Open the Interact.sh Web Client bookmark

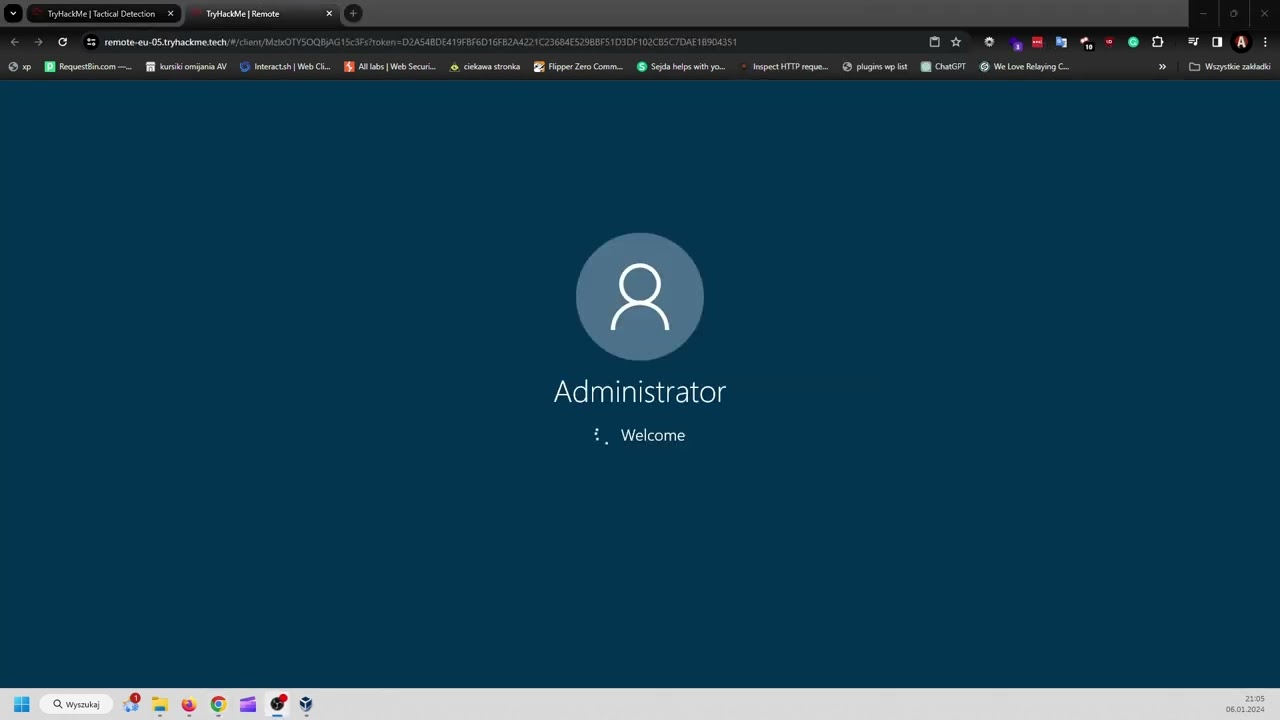[285, 67]
